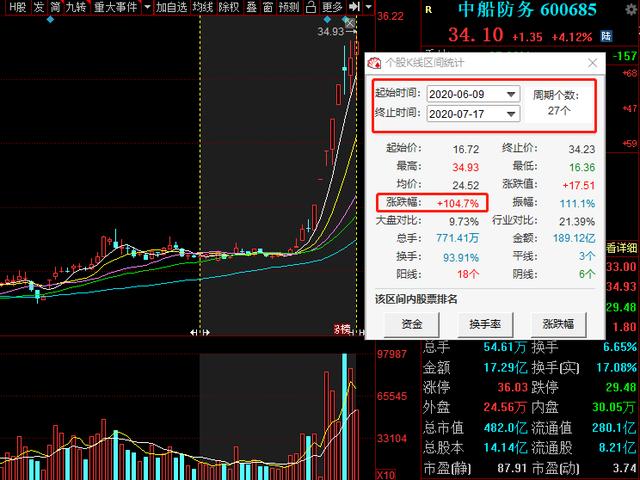This screenshot has height=480, width=640.
Task: Click the X10 volume scale label
Action: click(x=386, y=475)
